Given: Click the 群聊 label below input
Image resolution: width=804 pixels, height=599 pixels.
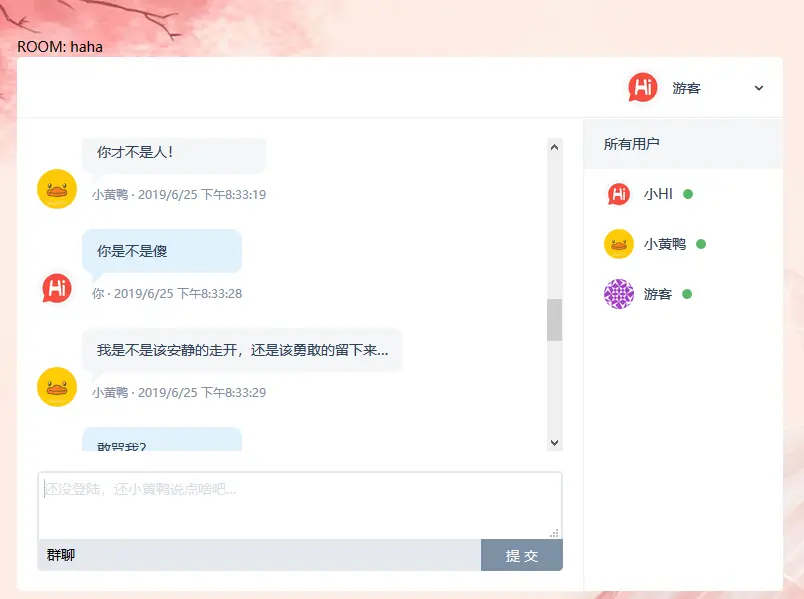Looking at the screenshot, I should (61, 555).
